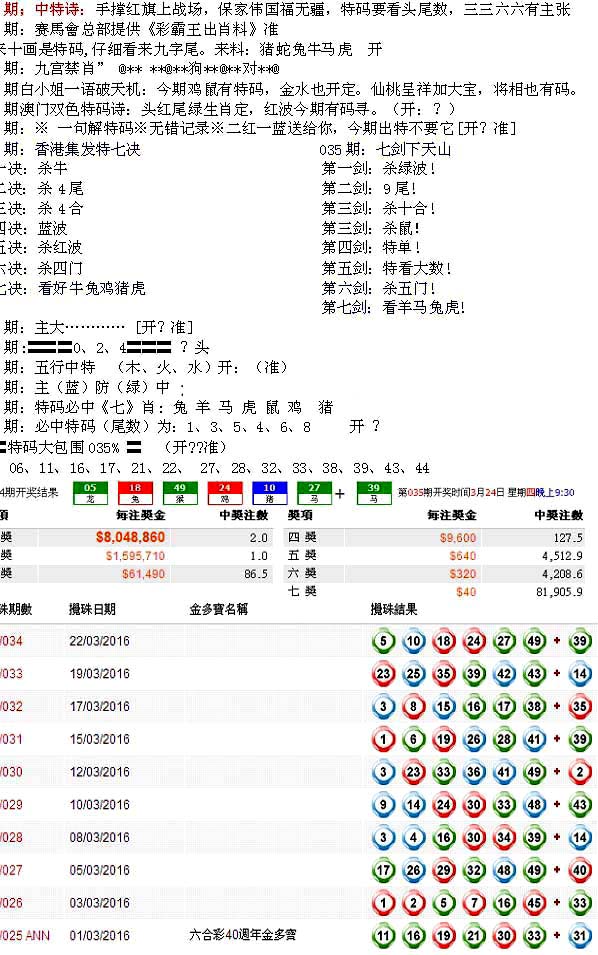This screenshot has height=955, width=598.
Task: Click date 22/03/2016 in the results table
Action: 99,641
